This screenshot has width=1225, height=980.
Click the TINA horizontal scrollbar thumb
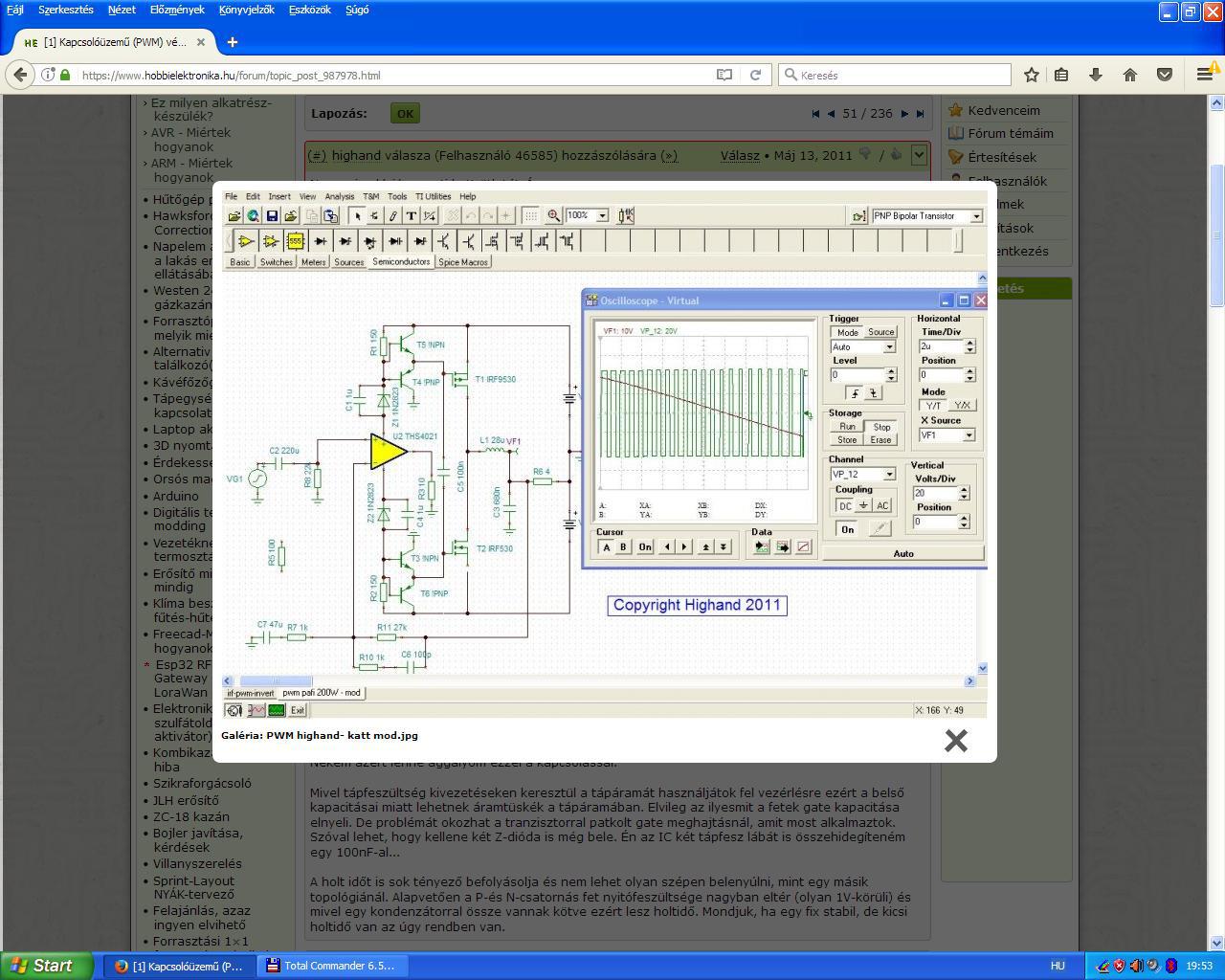click(x=276, y=681)
